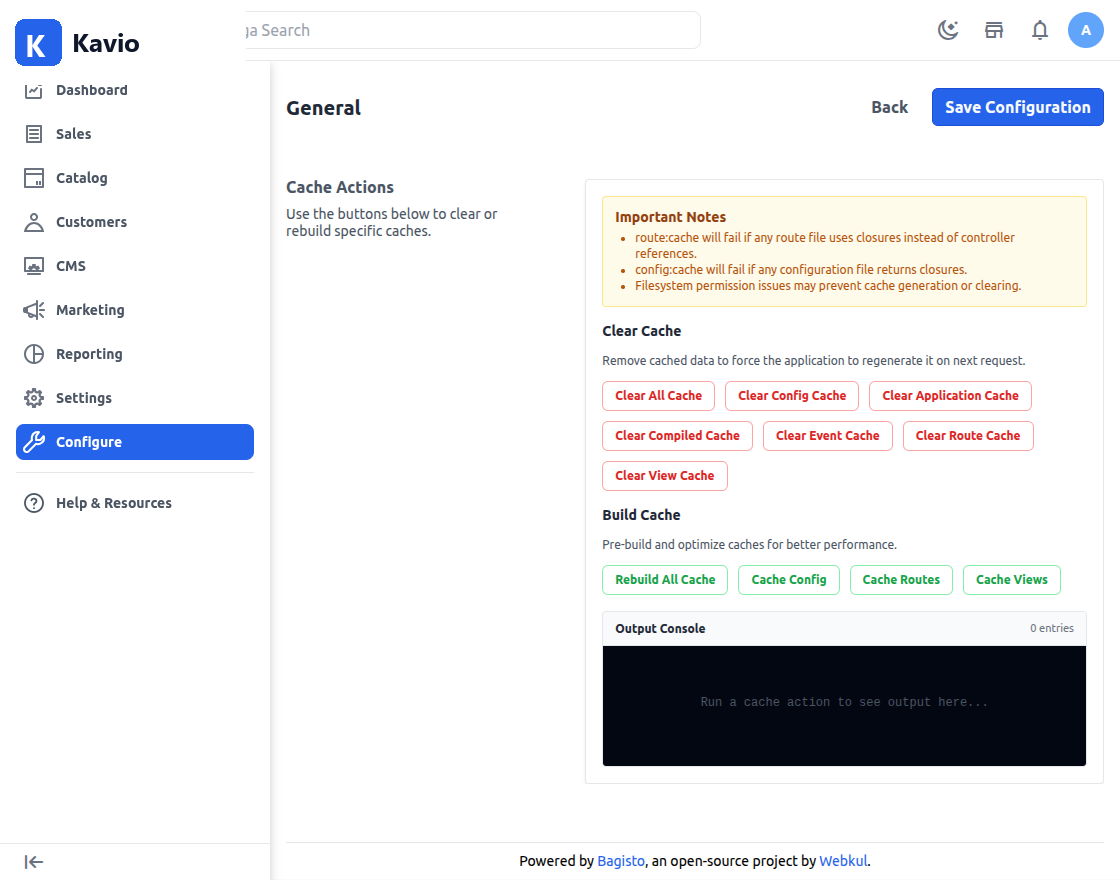Click Clear All Cache button
Viewport: 1120px width, 880px height.
coord(658,396)
